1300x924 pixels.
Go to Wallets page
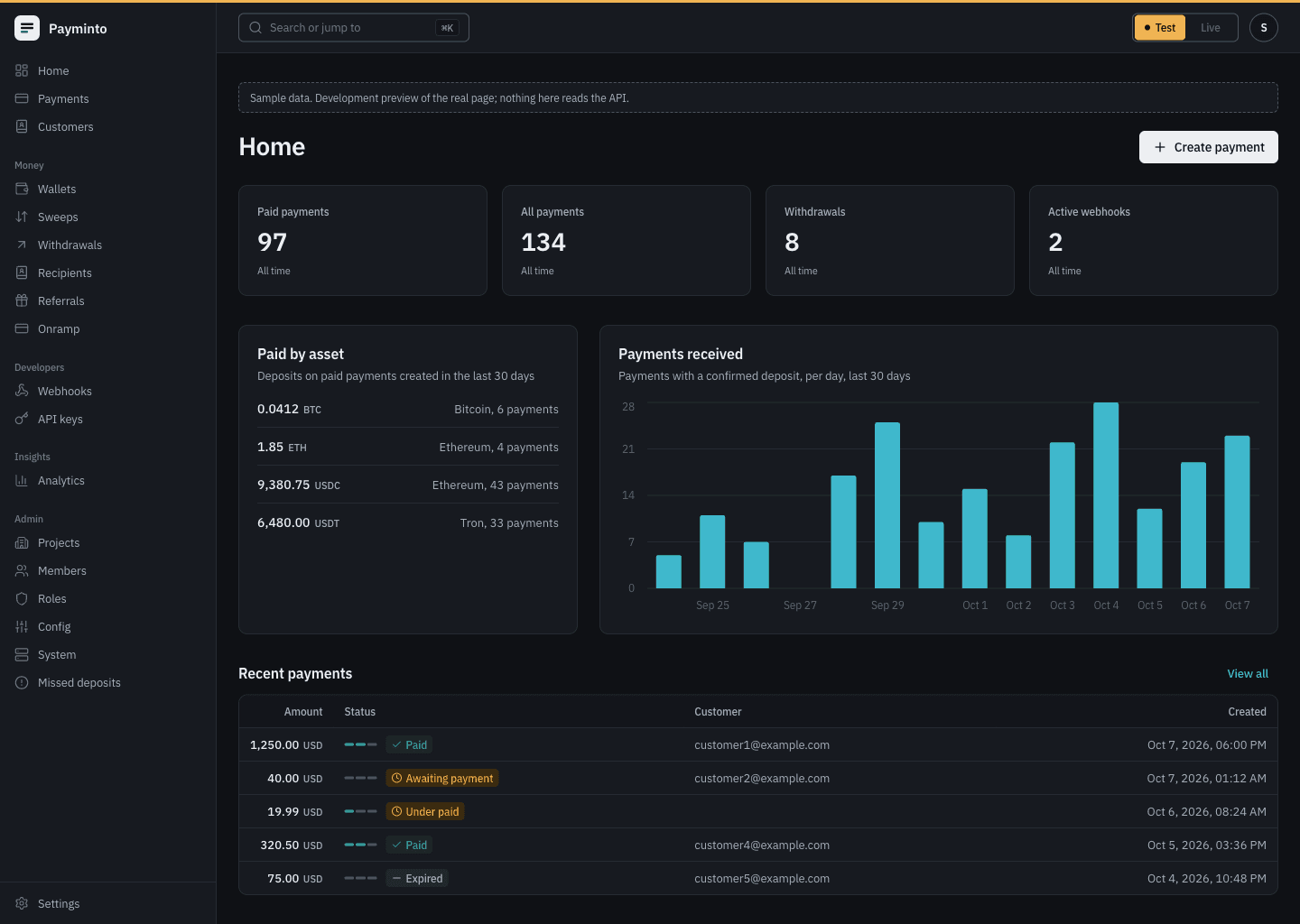108,189
